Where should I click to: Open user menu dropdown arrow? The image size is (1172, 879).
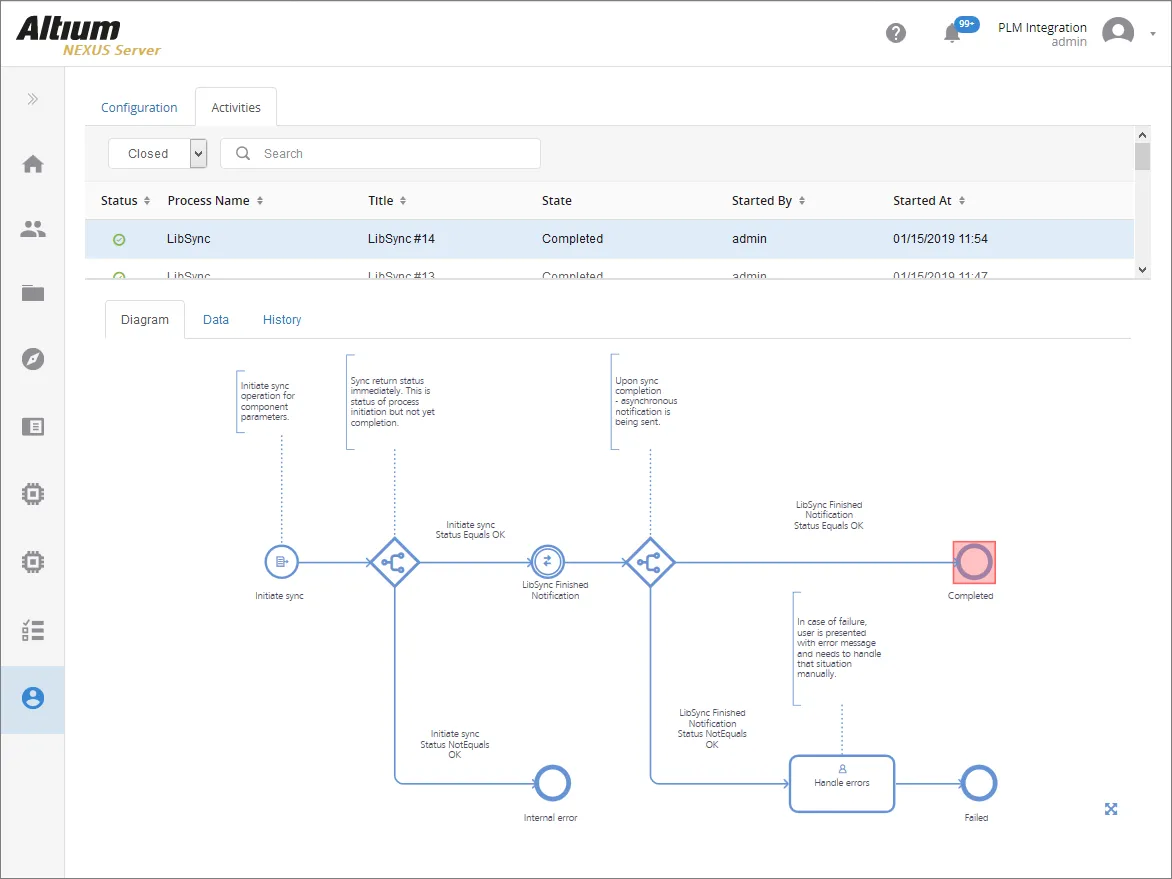tap(1153, 34)
